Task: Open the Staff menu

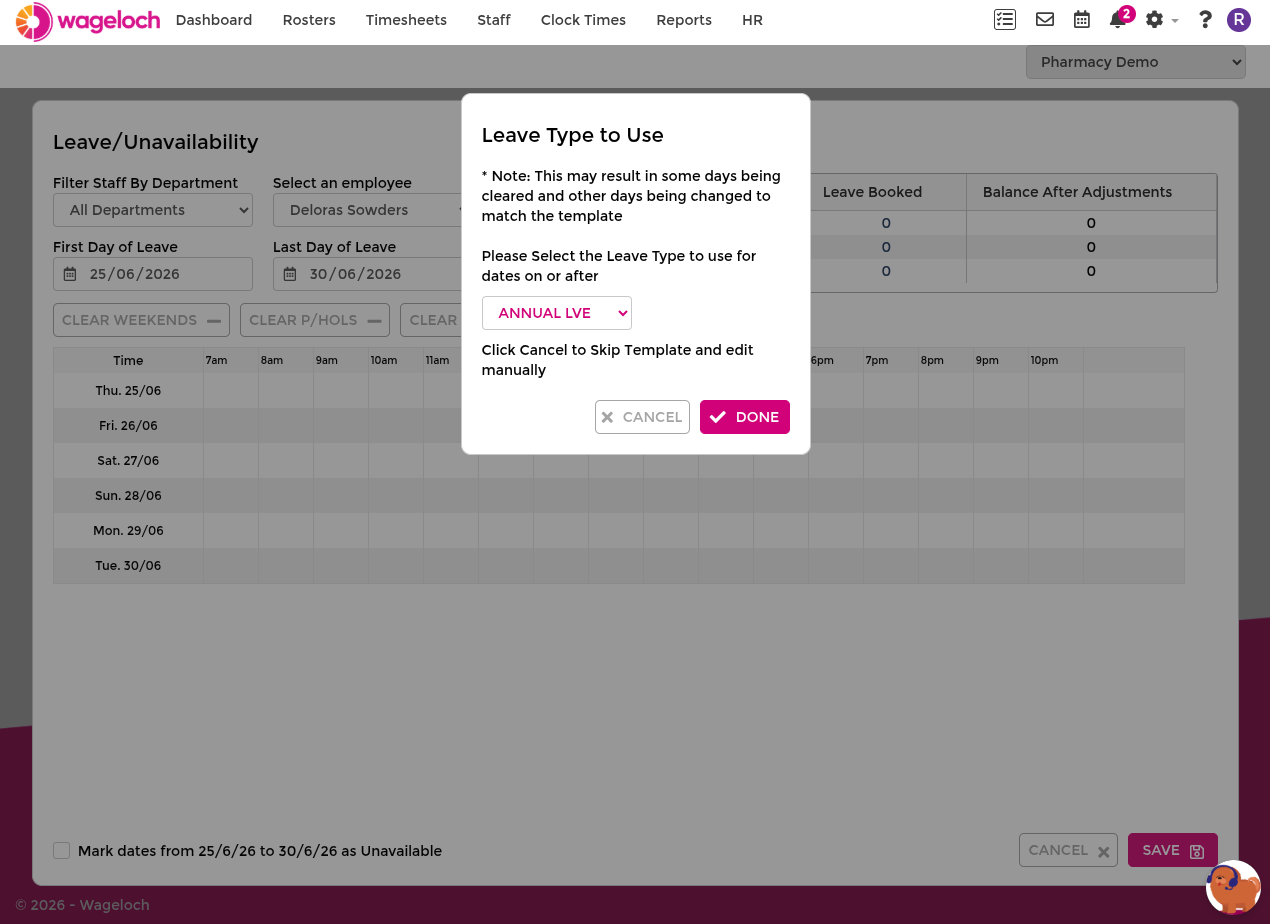Action: [x=494, y=20]
